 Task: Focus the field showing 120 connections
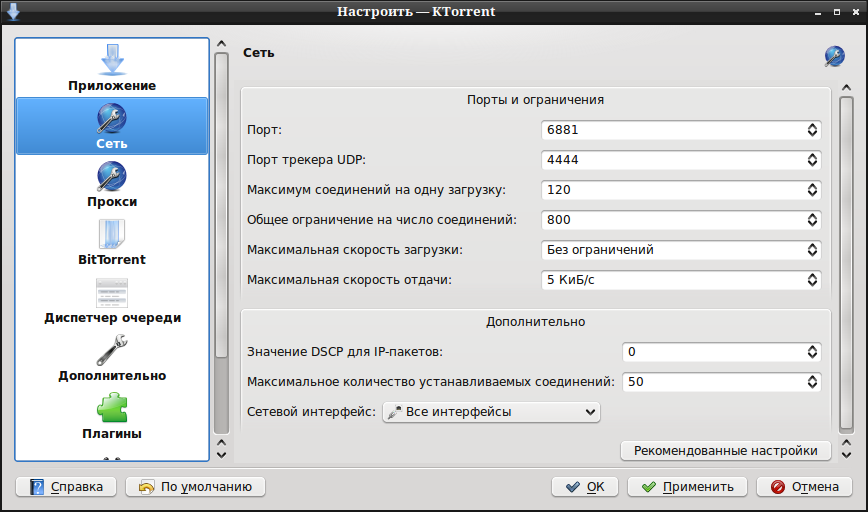point(681,190)
